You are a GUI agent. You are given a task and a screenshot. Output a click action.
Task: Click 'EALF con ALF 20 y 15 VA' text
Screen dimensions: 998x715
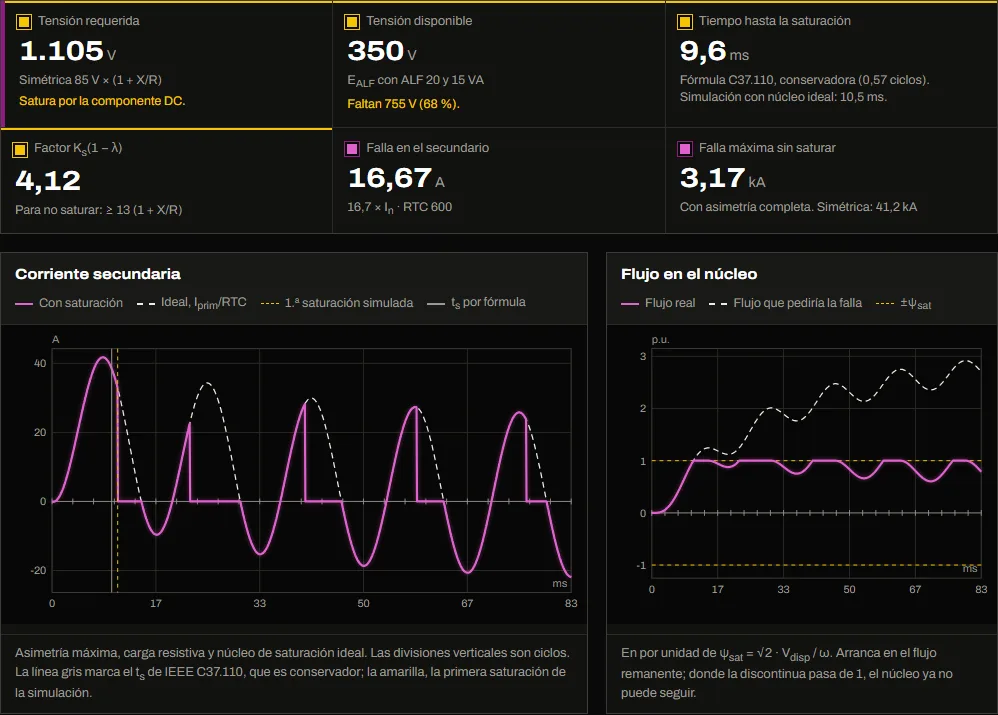coord(416,80)
